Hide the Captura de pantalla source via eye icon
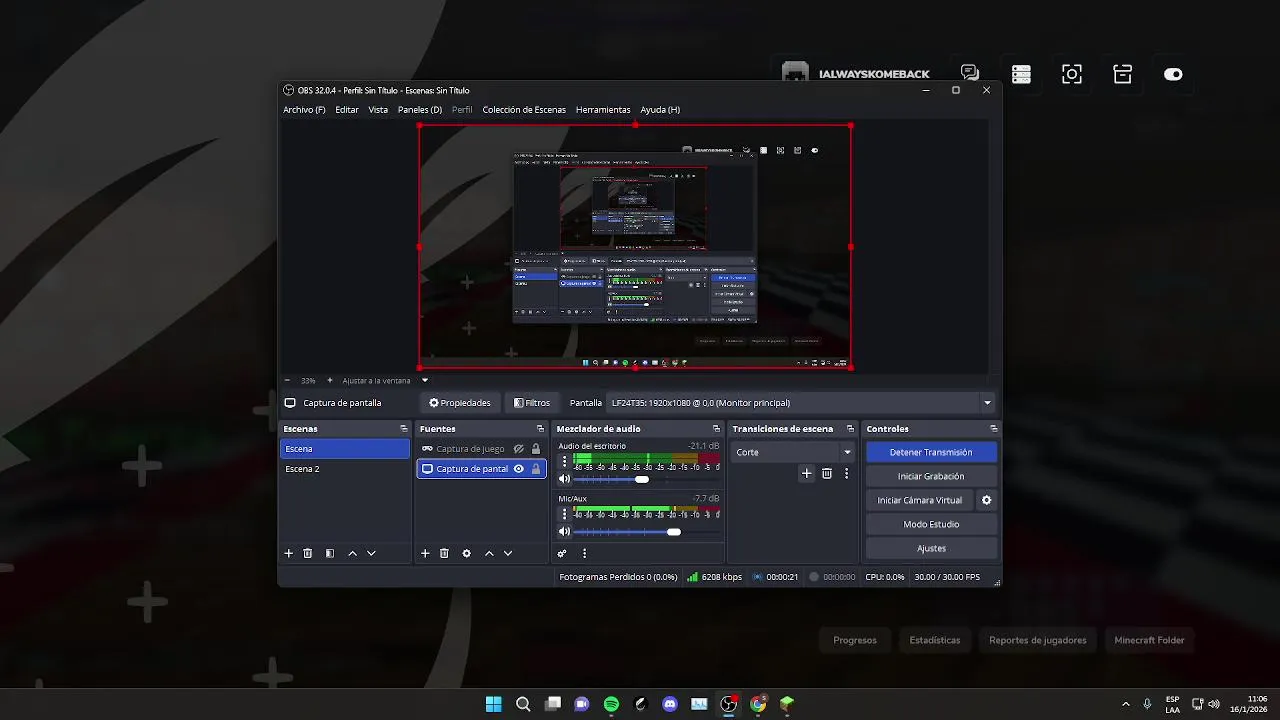The width and height of the screenshot is (1280, 720). pos(518,469)
